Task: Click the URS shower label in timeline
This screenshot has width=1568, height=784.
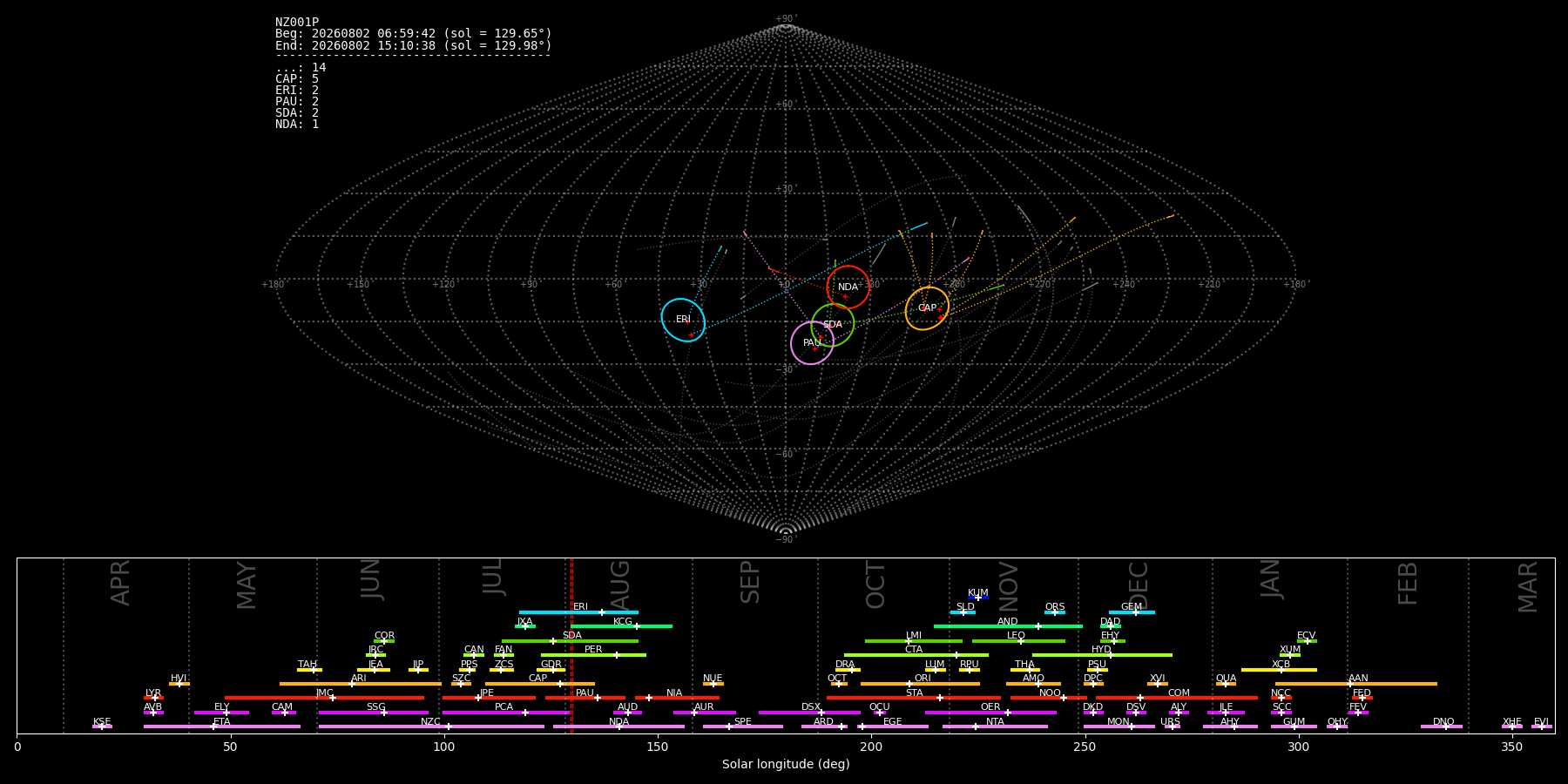Action: [x=1171, y=722]
